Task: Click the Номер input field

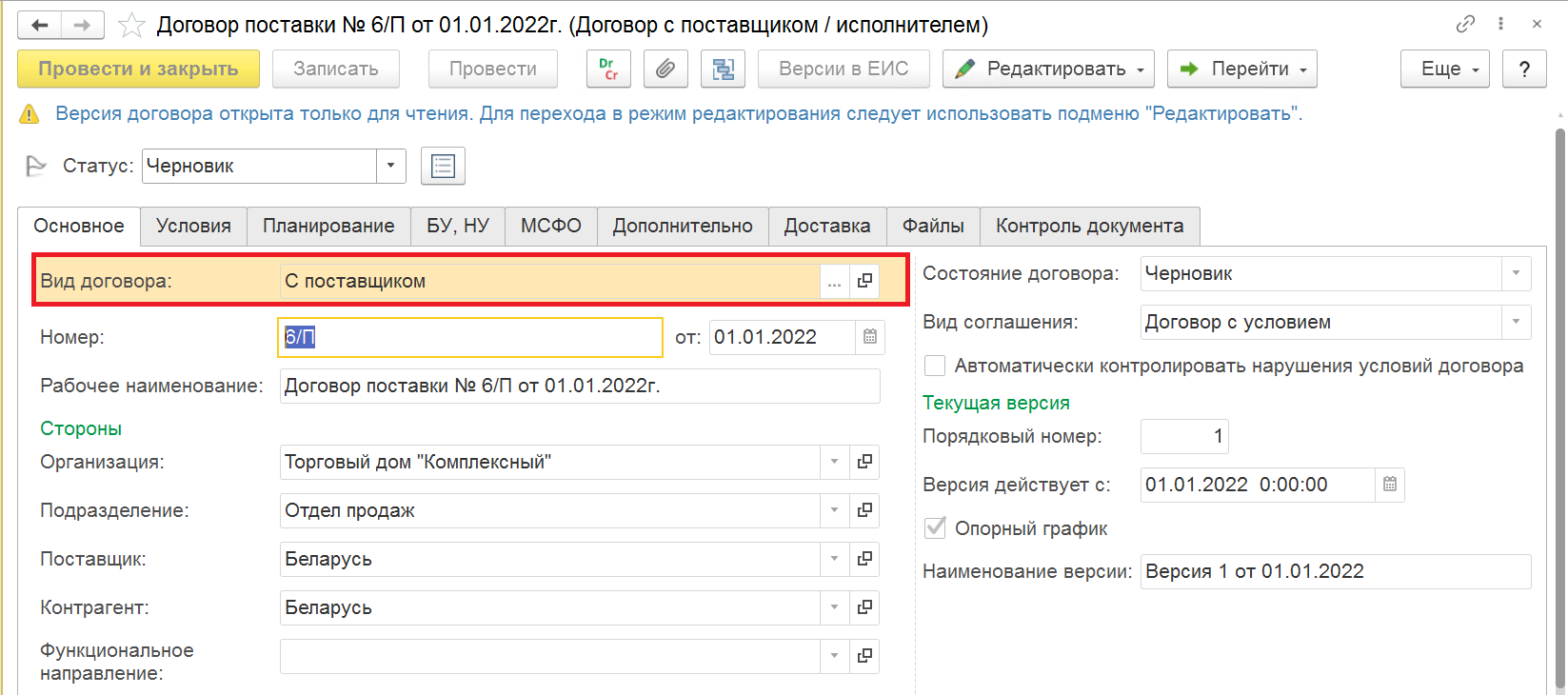Action: [470, 337]
